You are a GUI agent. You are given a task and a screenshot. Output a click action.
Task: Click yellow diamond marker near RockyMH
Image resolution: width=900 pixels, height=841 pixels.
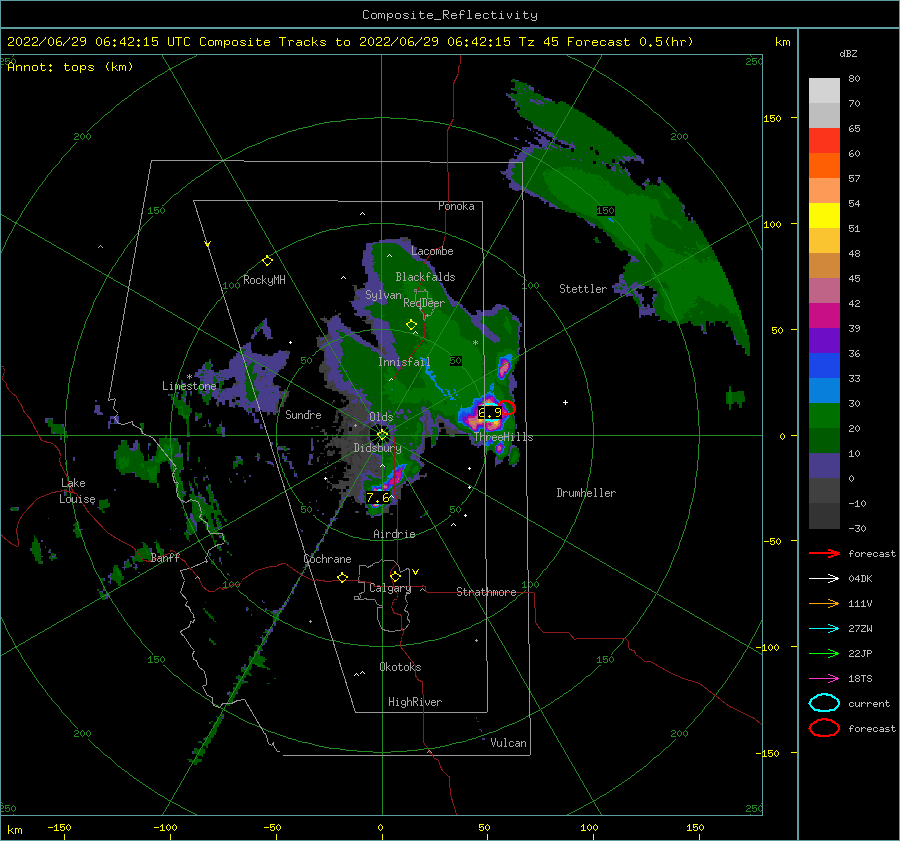267,261
